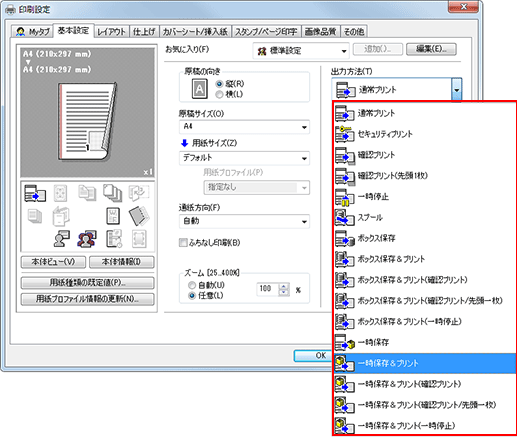Click the OK button
Viewport: 517px width, 437px height.
point(314,356)
